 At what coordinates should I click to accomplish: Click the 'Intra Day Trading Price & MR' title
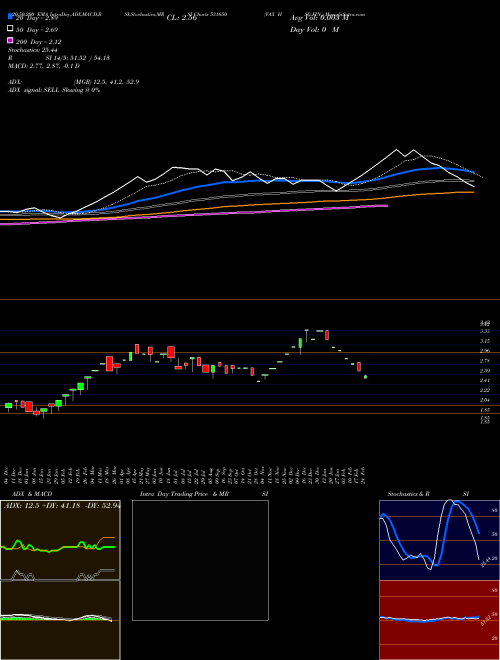tap(184, 494)
